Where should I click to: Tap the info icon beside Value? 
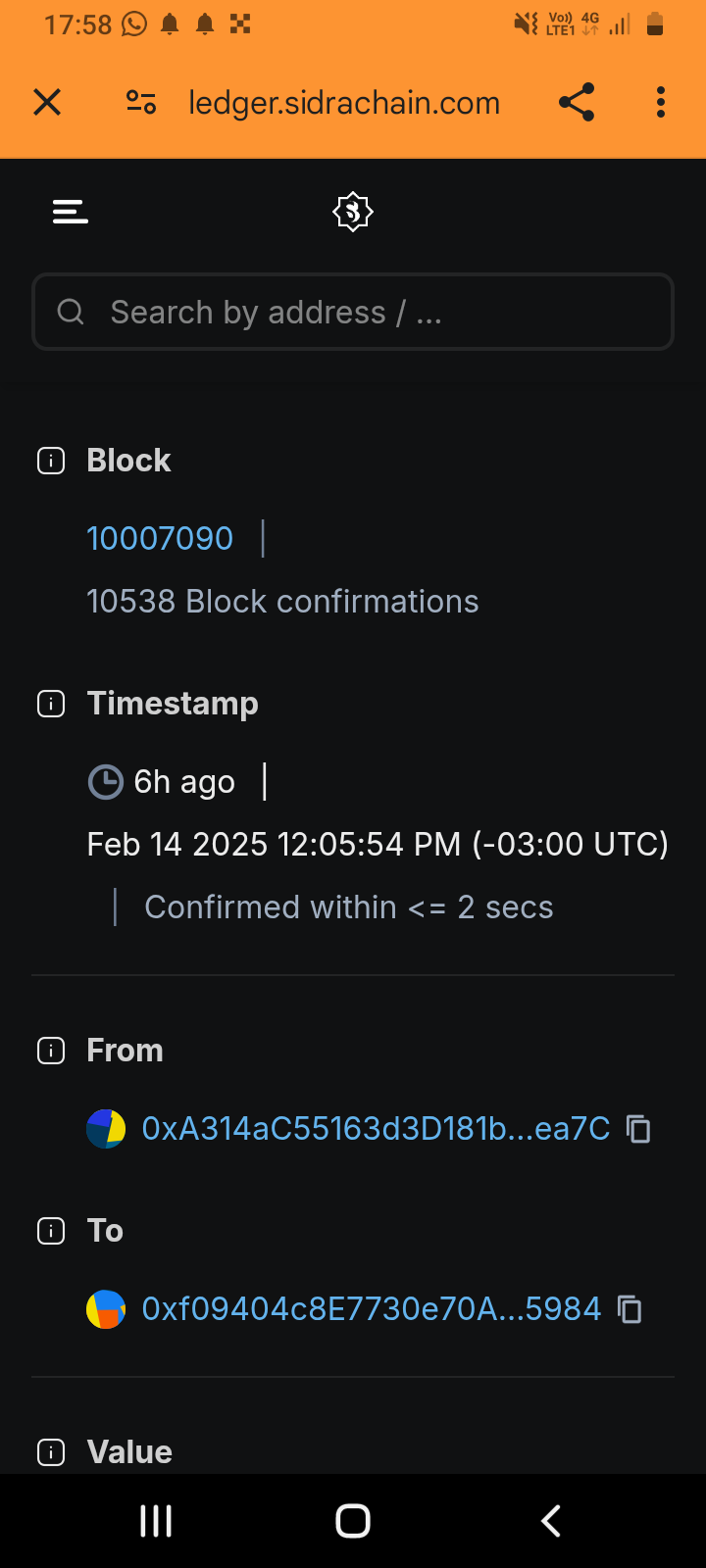[x=51, y=1452]
